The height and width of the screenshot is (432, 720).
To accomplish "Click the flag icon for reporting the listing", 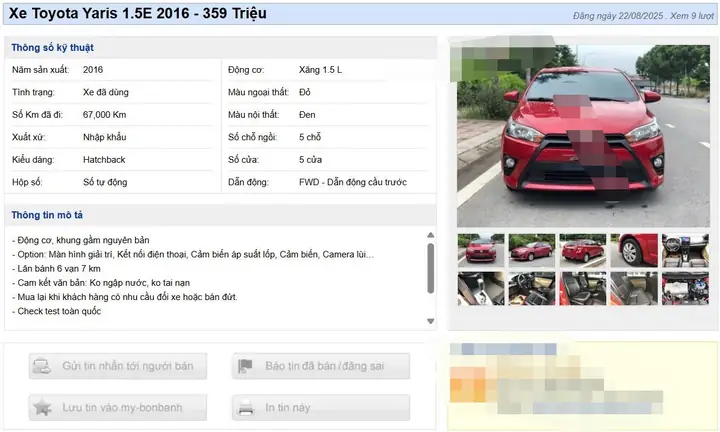I will point(245,366).
